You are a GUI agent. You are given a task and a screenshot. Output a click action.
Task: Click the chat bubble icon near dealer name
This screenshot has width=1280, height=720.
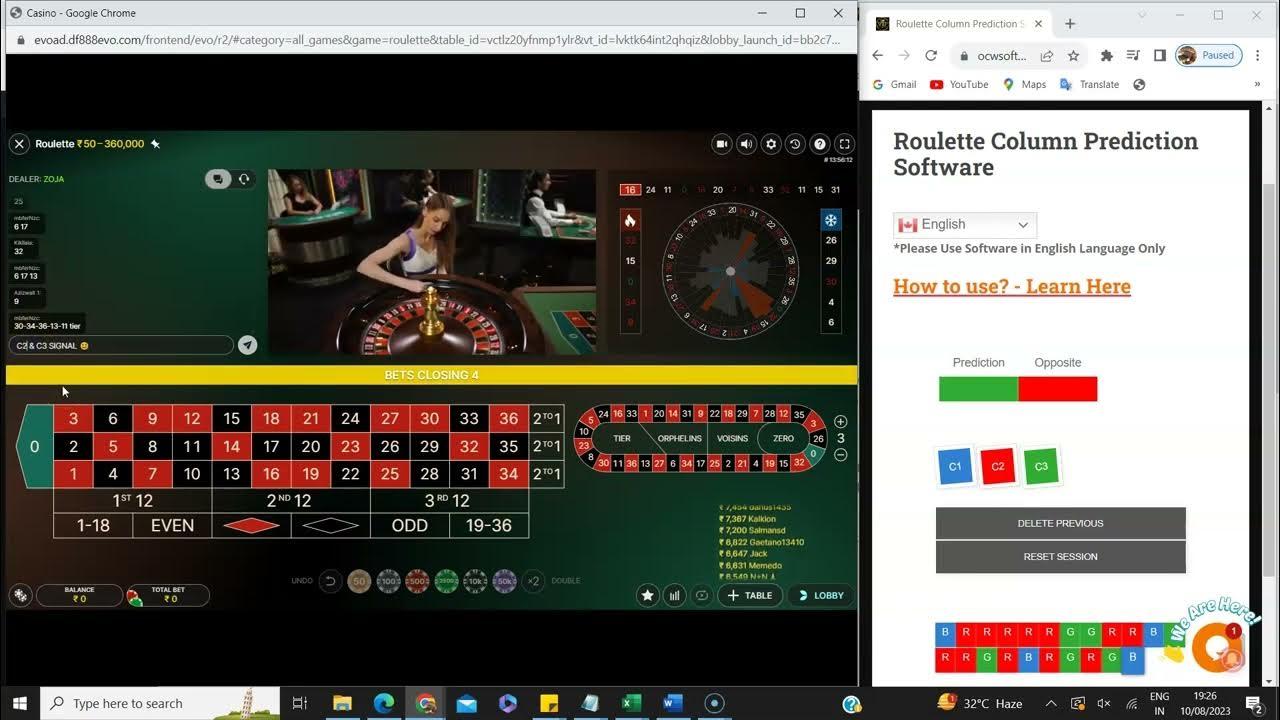(x=218, y=179)
